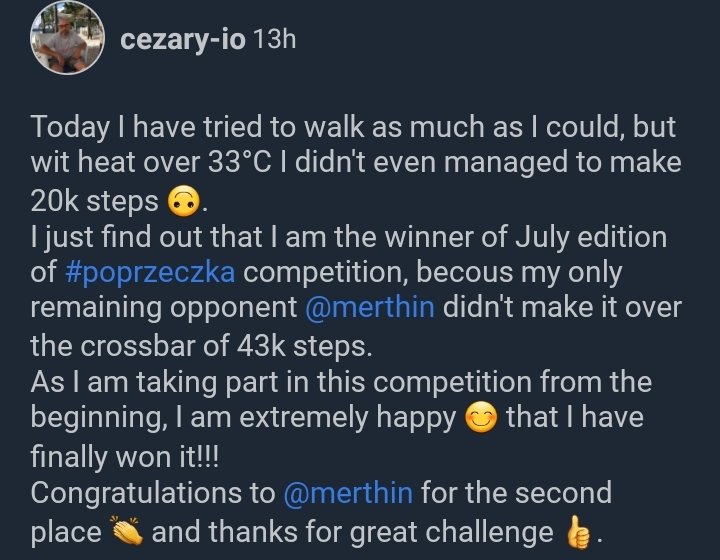Click the clapping hands emoji
The image size is (720, 560).
coord(126,532)
